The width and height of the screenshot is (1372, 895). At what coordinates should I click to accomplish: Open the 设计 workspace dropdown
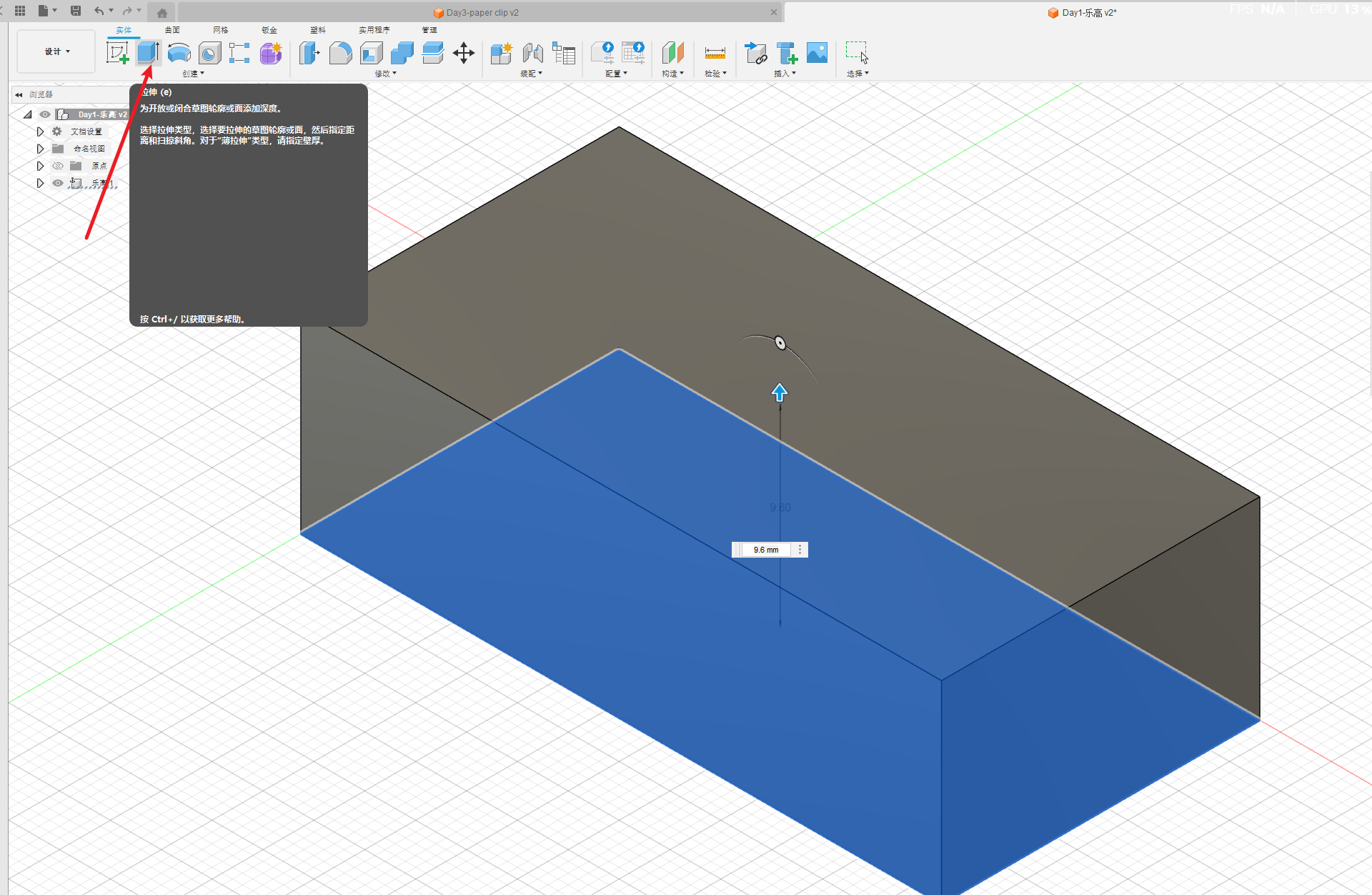(56, 51)
